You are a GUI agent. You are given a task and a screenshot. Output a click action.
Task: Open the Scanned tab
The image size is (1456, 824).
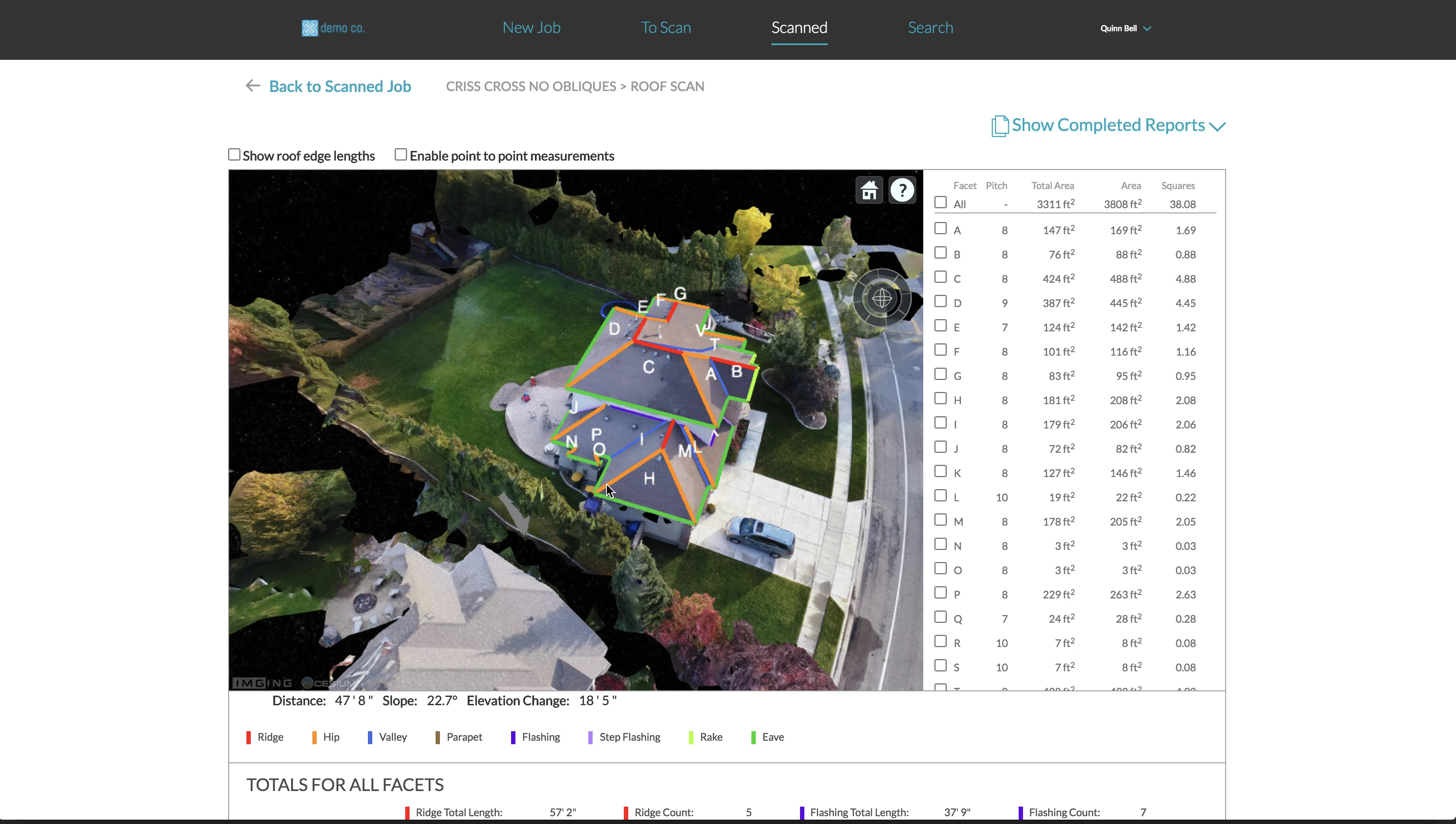[799, 27]
